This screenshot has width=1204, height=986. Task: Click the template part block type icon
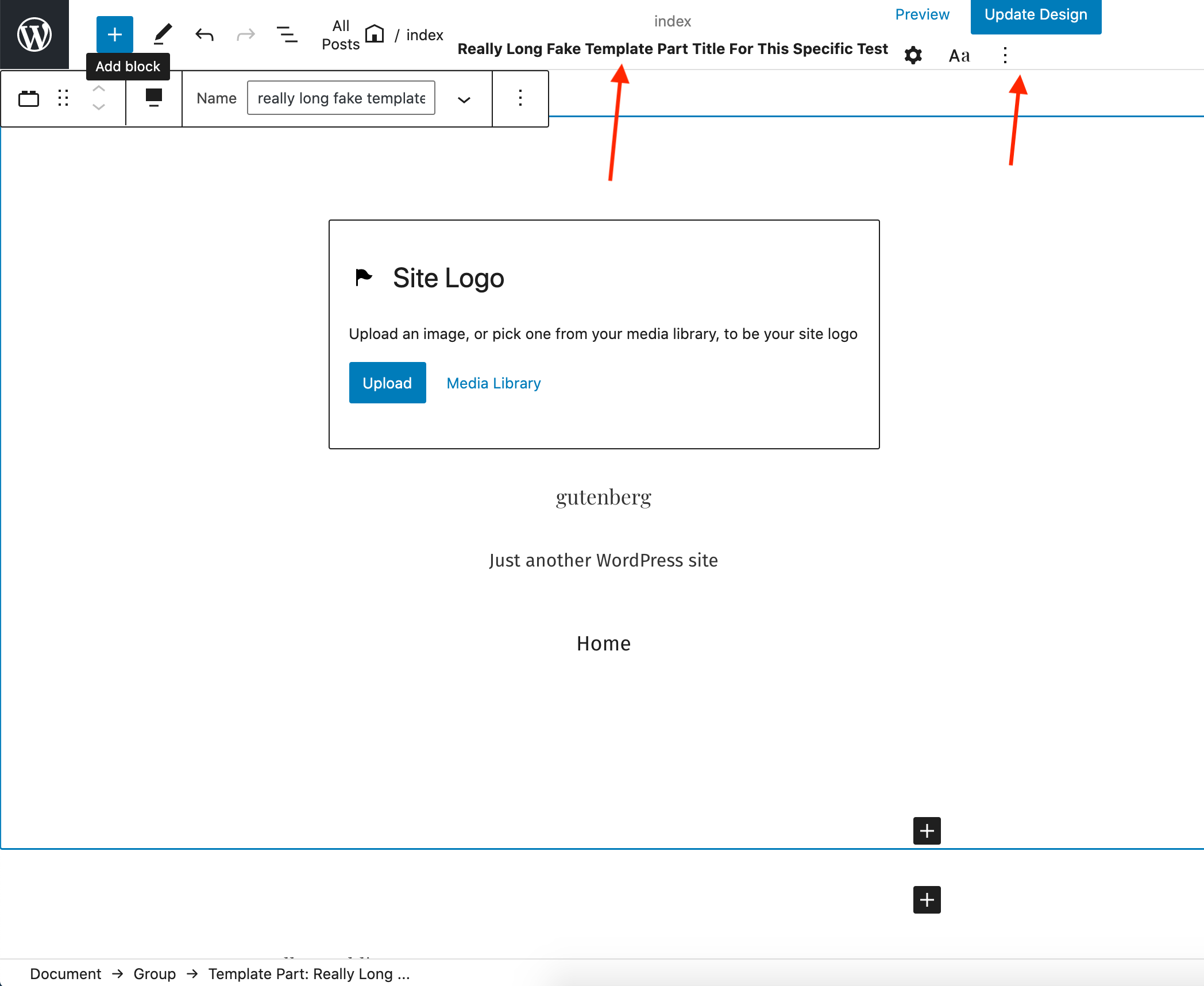coord(28,98)
